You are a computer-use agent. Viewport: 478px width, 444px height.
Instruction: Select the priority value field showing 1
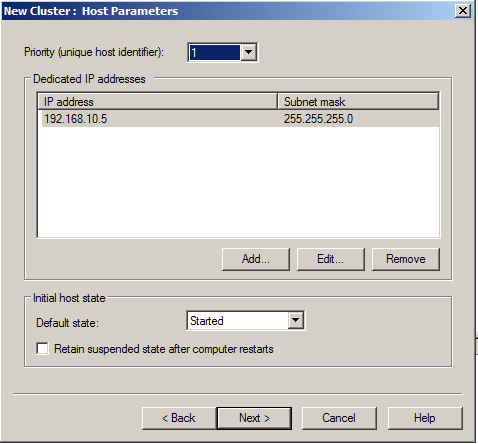tap(214, 53)
